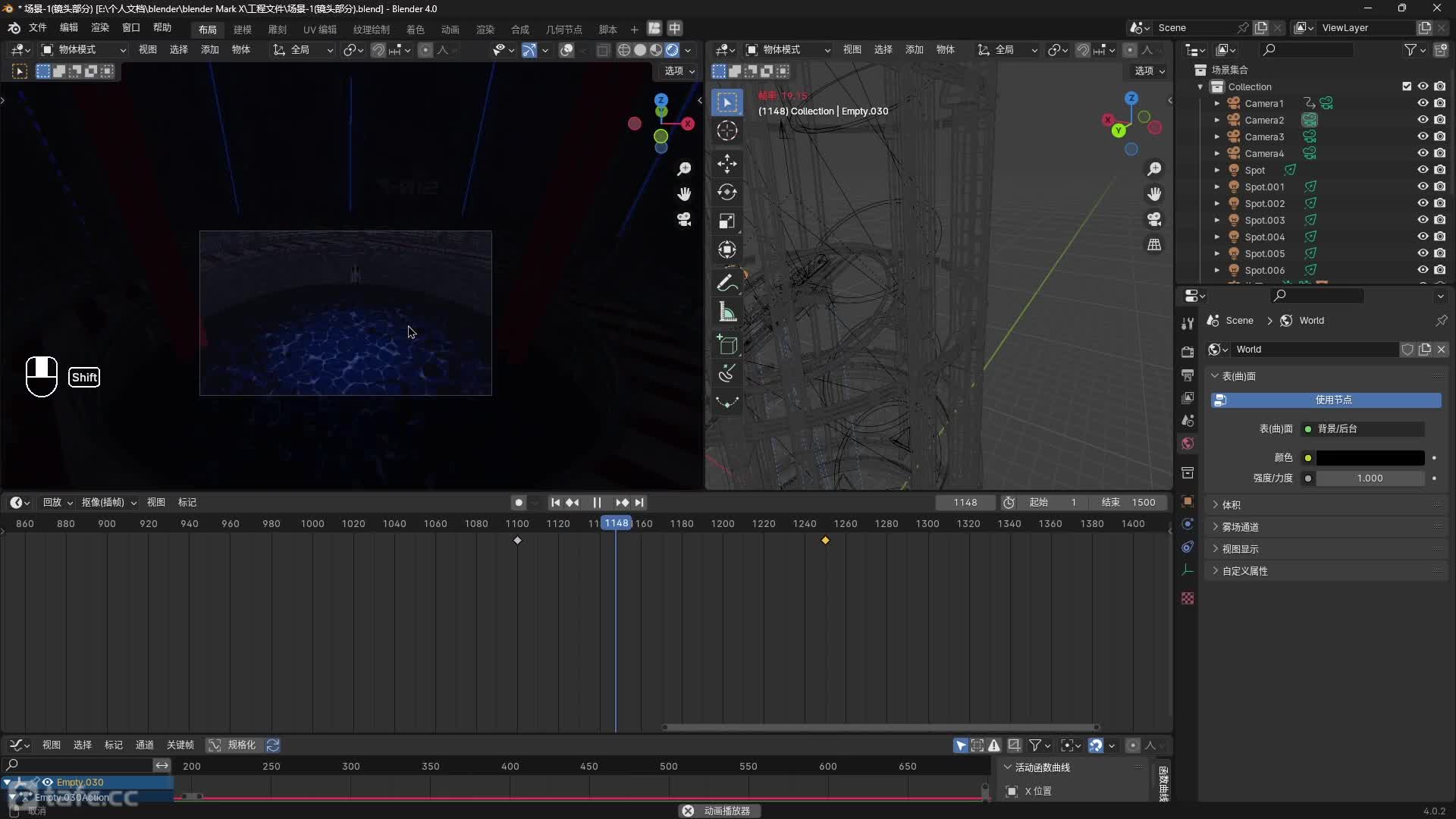The height and width of the screenshot is (819, 1456).
Task: Expand the Mist Pass panel
Action: [x=1240, y=527]
